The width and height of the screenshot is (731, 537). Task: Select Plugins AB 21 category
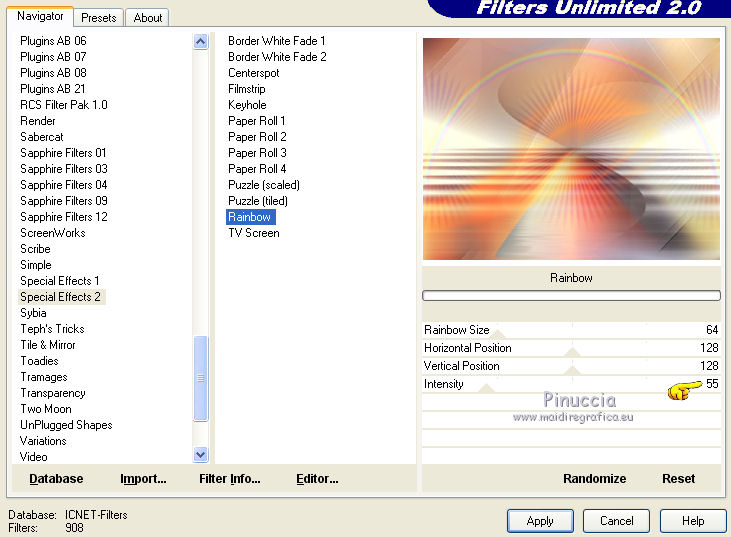coord(53,89)
